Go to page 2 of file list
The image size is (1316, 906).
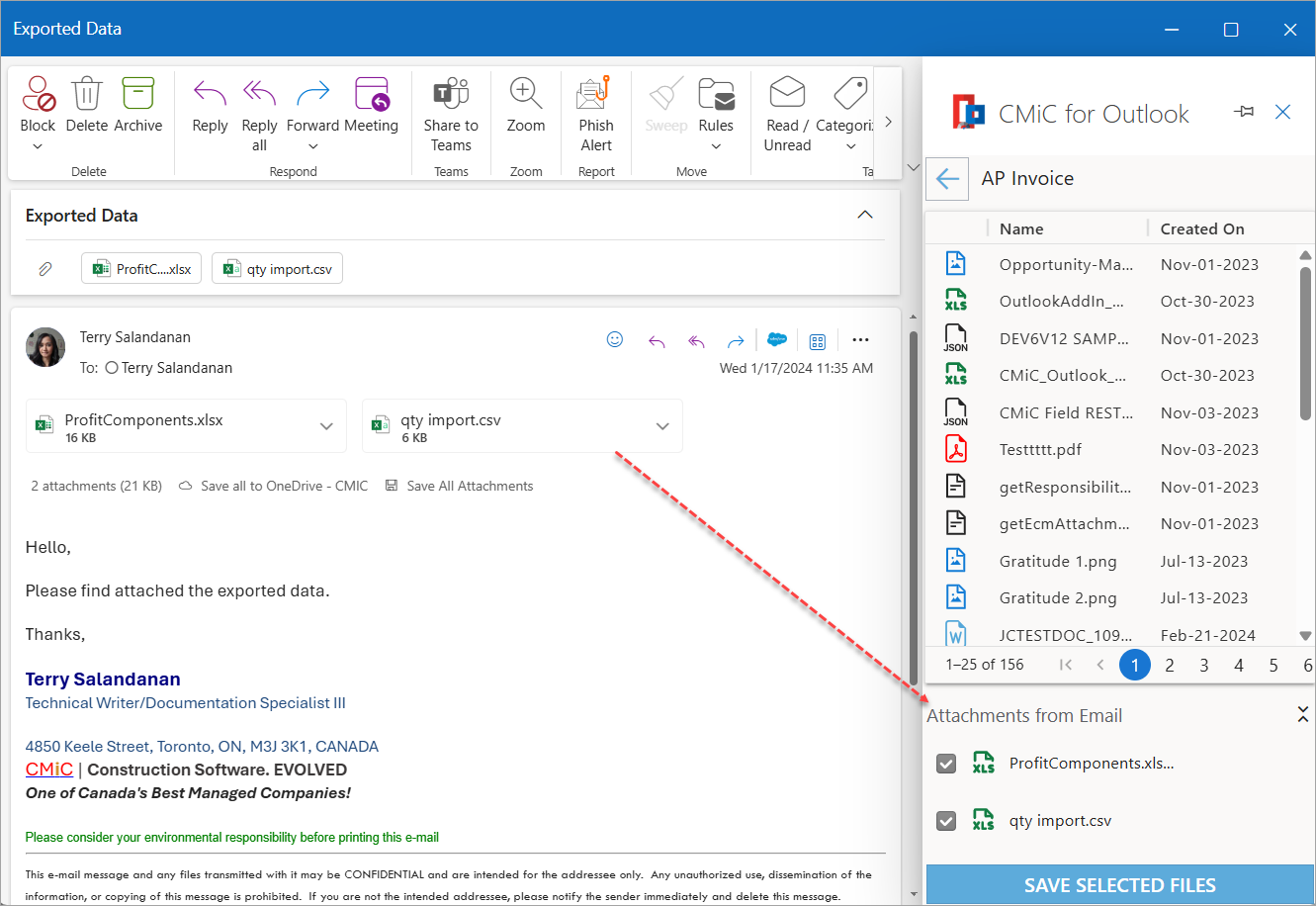1170,665
